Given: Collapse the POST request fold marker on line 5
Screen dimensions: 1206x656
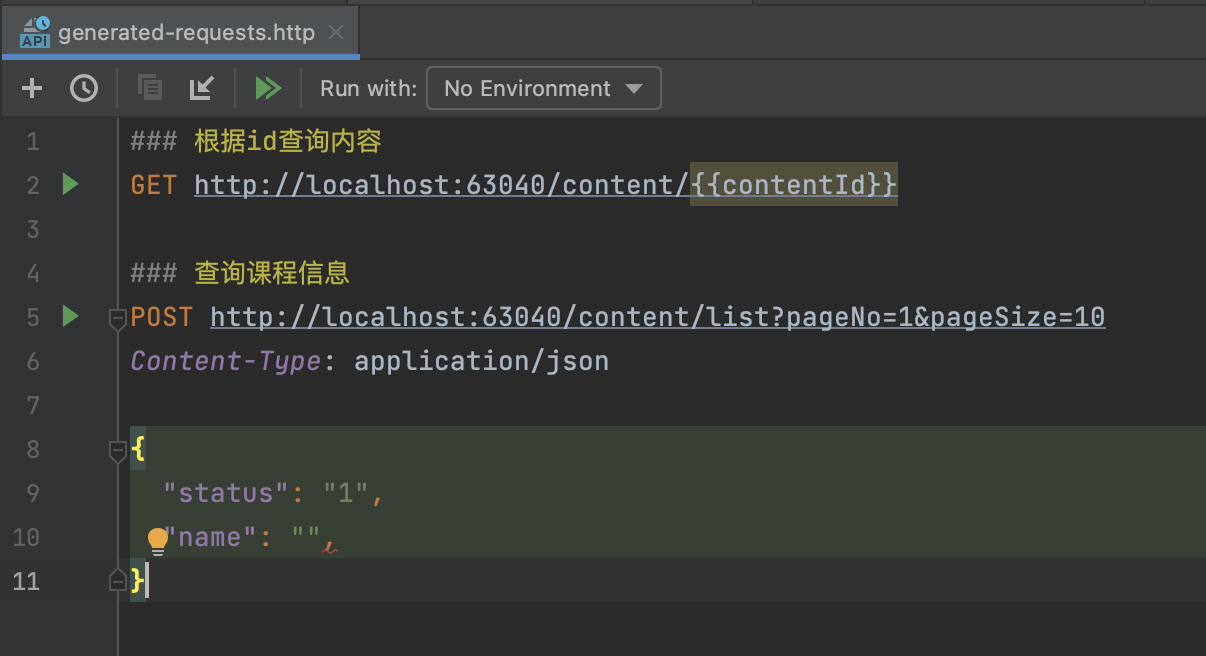Looking at the screenshot, I should point(117,318).
